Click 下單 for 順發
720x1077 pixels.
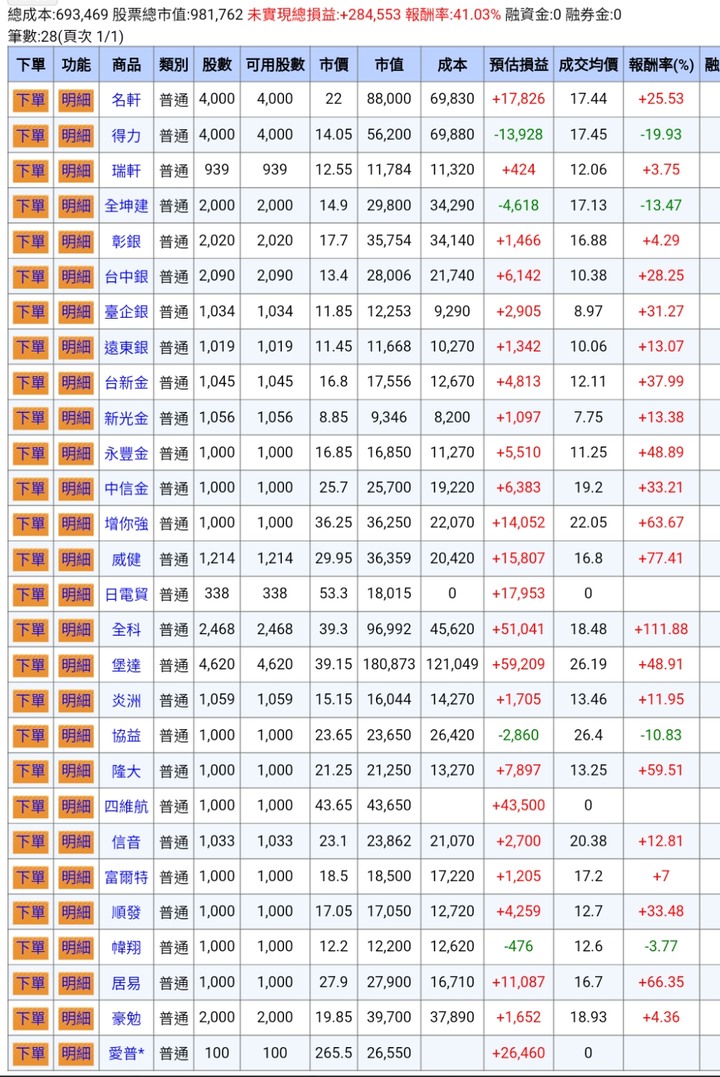pos(30,912)
